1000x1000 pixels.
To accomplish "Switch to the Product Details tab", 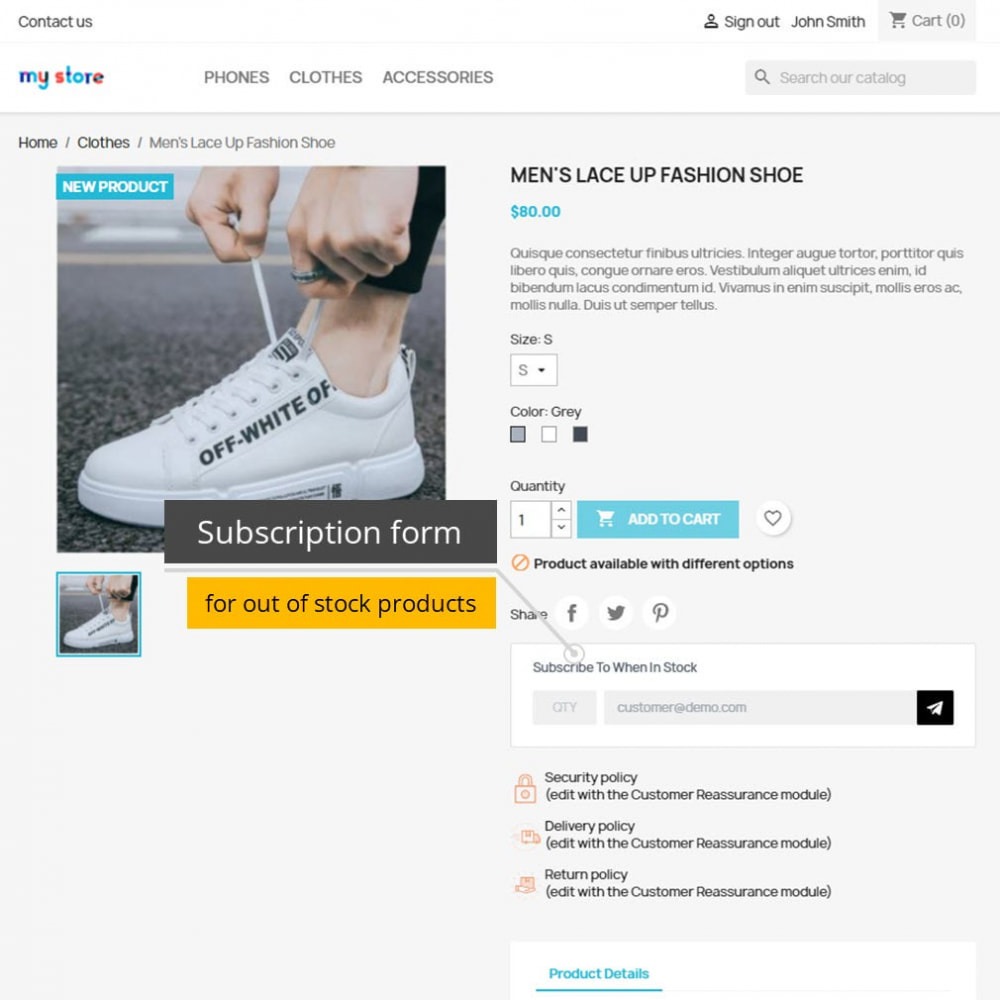I will [598, 973].
